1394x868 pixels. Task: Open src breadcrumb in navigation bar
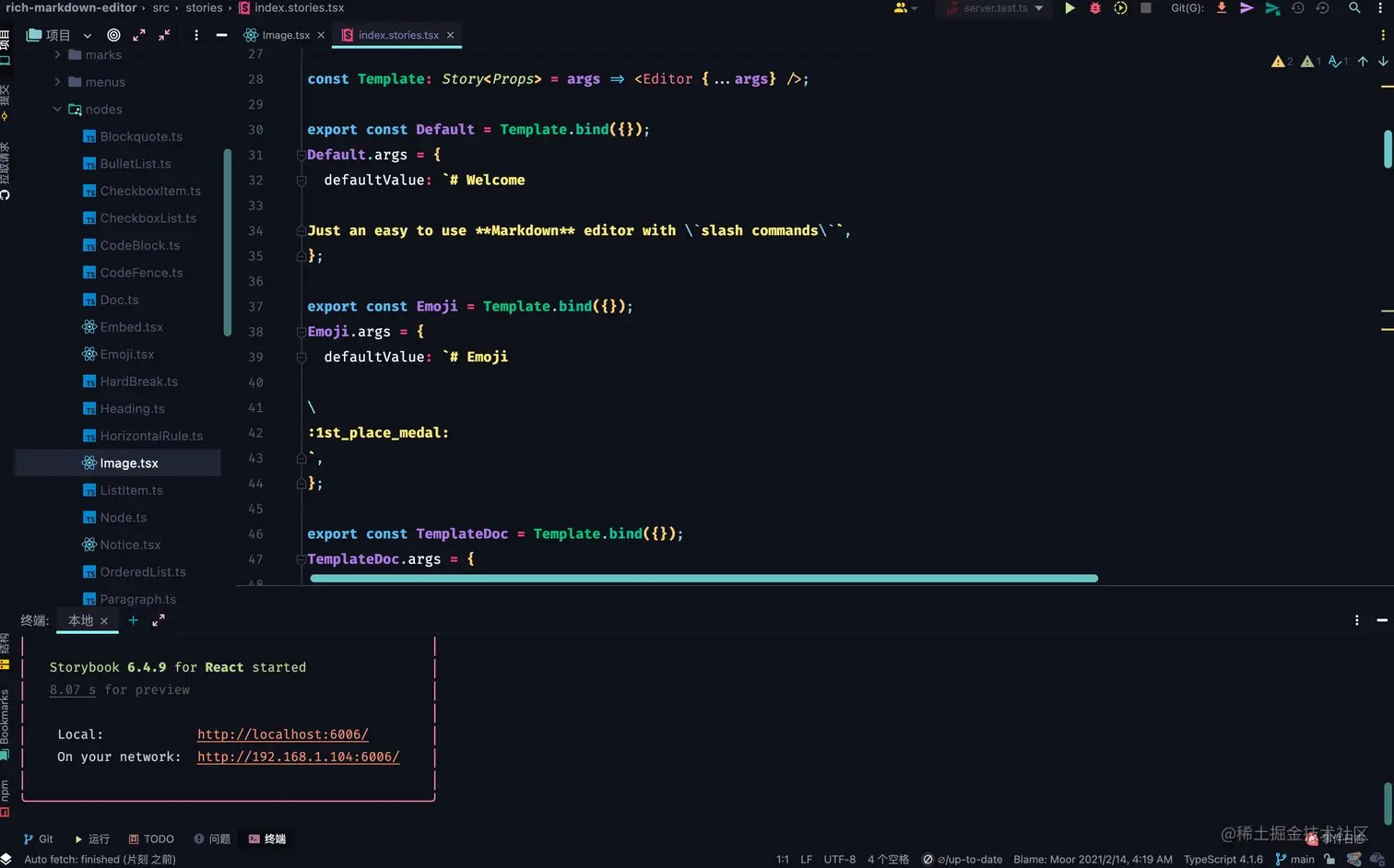(161, 8)
